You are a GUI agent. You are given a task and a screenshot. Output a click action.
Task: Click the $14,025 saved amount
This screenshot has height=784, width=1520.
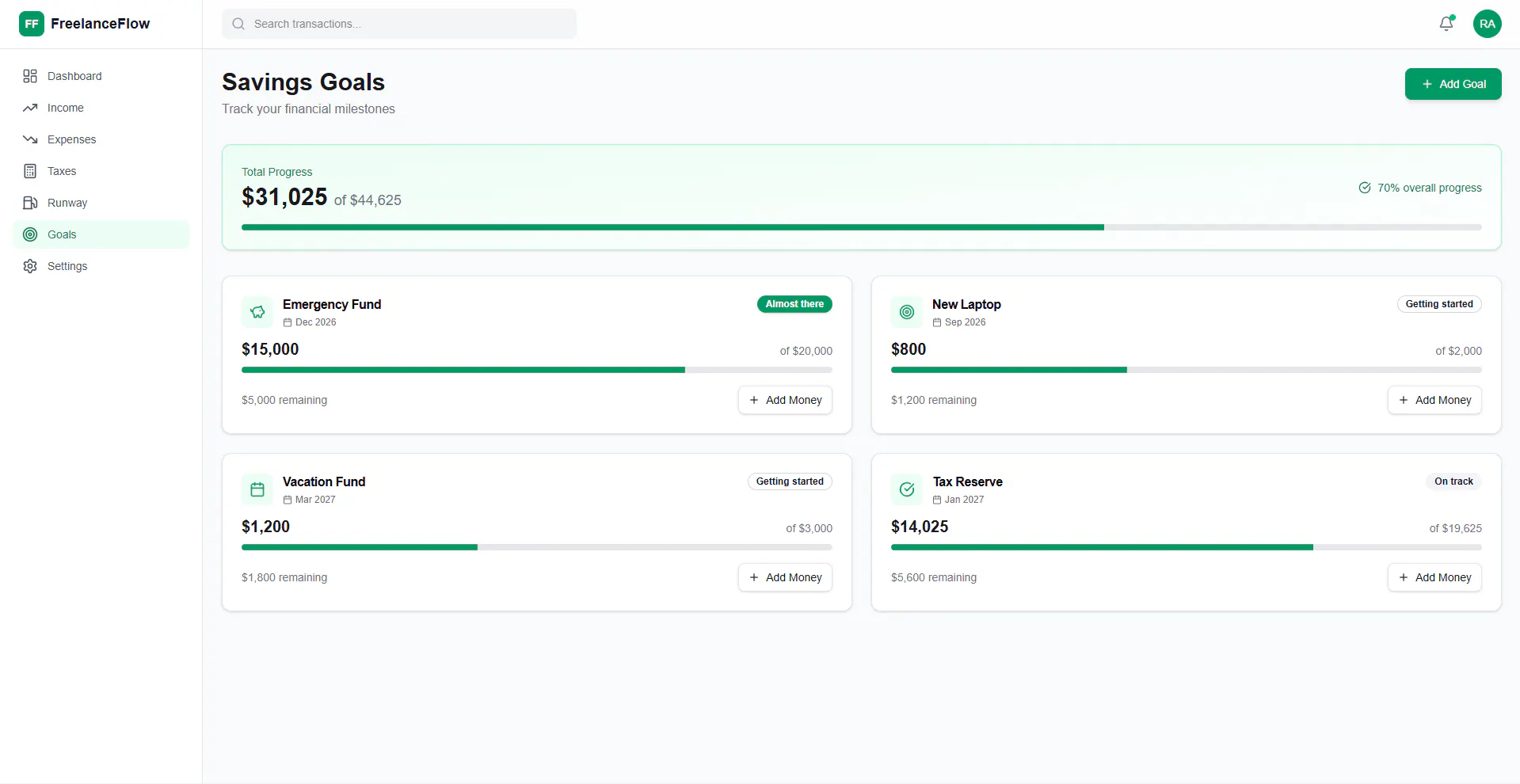(920, 527)
